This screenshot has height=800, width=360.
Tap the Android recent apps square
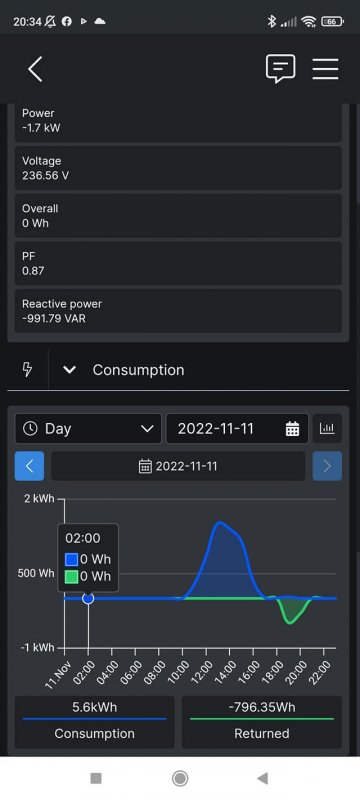[x=96, y=778]
